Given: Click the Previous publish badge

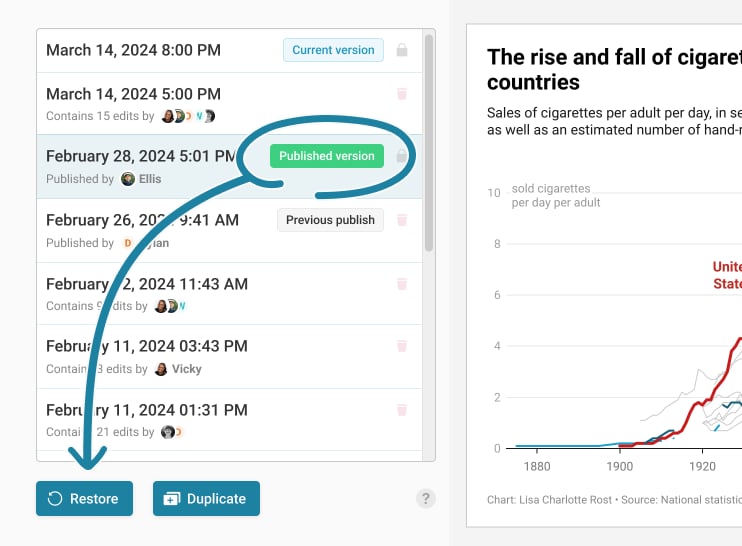Looking at the screenshot, I should [330, 220].
